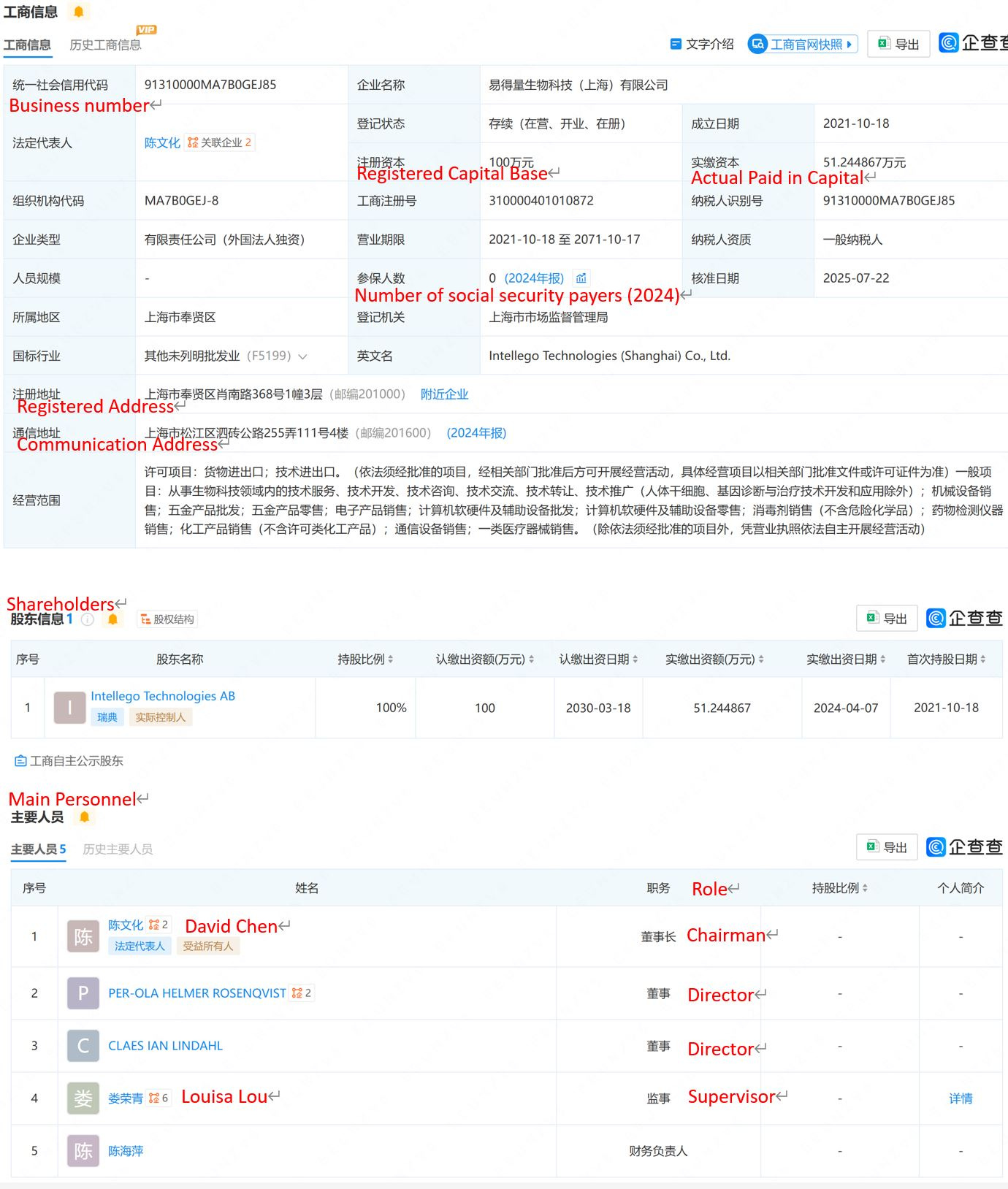Viewport: 1008px width, 1189px height.
Task: Click the 实际控制人 tag
Action: point(160,717)
